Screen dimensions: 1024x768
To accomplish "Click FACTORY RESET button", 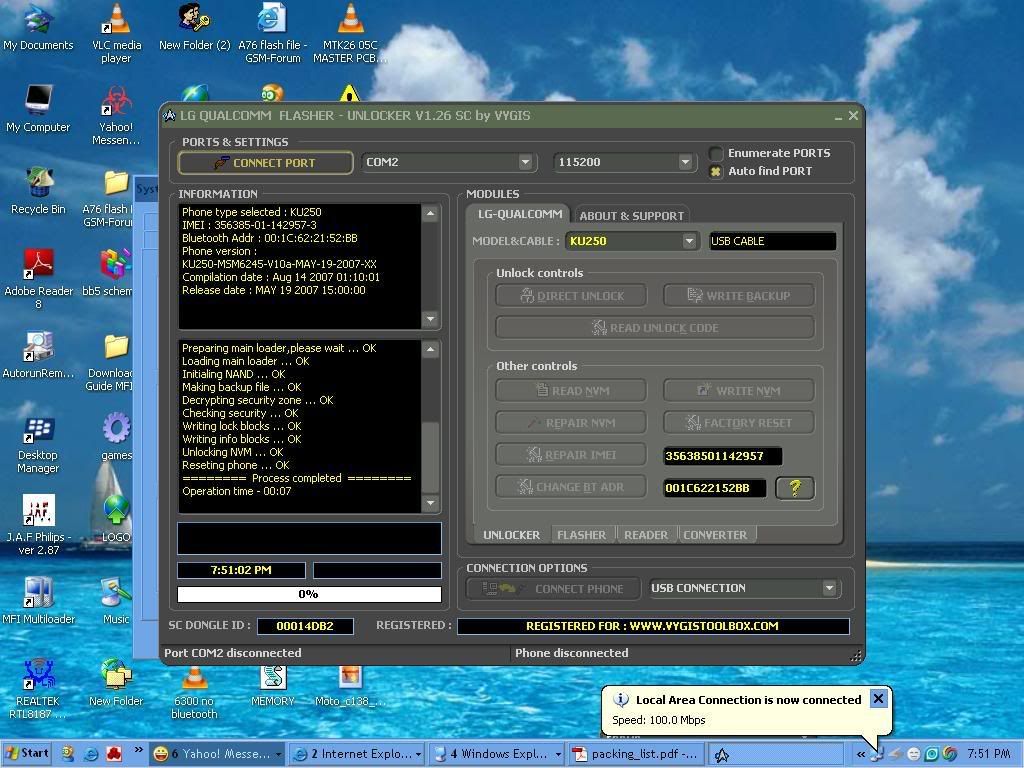I will 739,423.
